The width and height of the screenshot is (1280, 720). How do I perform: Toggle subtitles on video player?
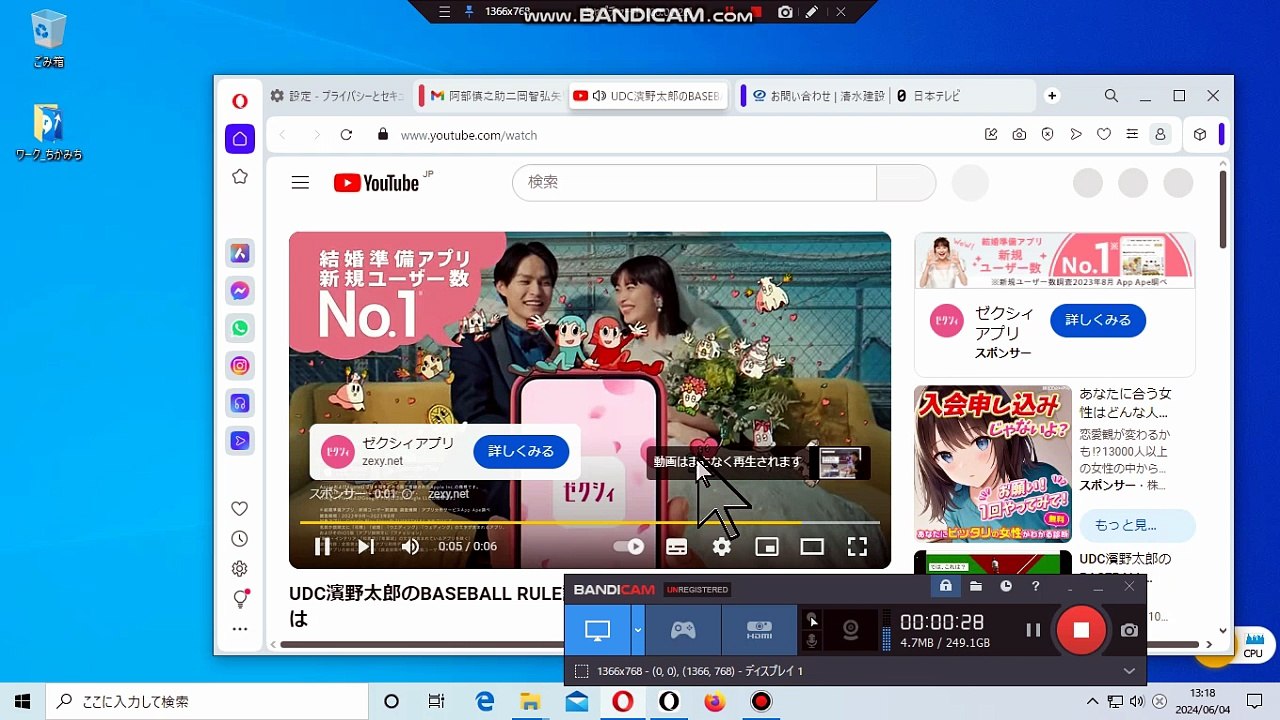click(x=677, y=546)
